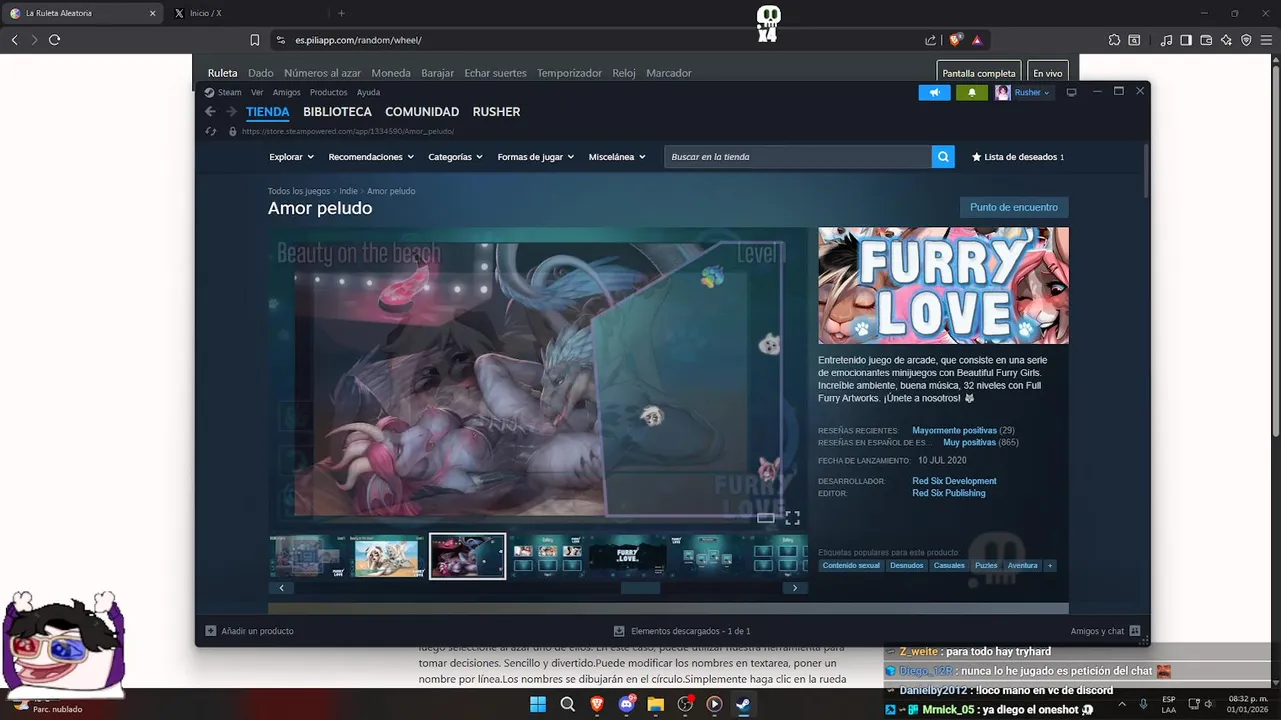1281x720 pixels.
Task: Click Steam icon in Windows taskbar
Action: [743, 704]
